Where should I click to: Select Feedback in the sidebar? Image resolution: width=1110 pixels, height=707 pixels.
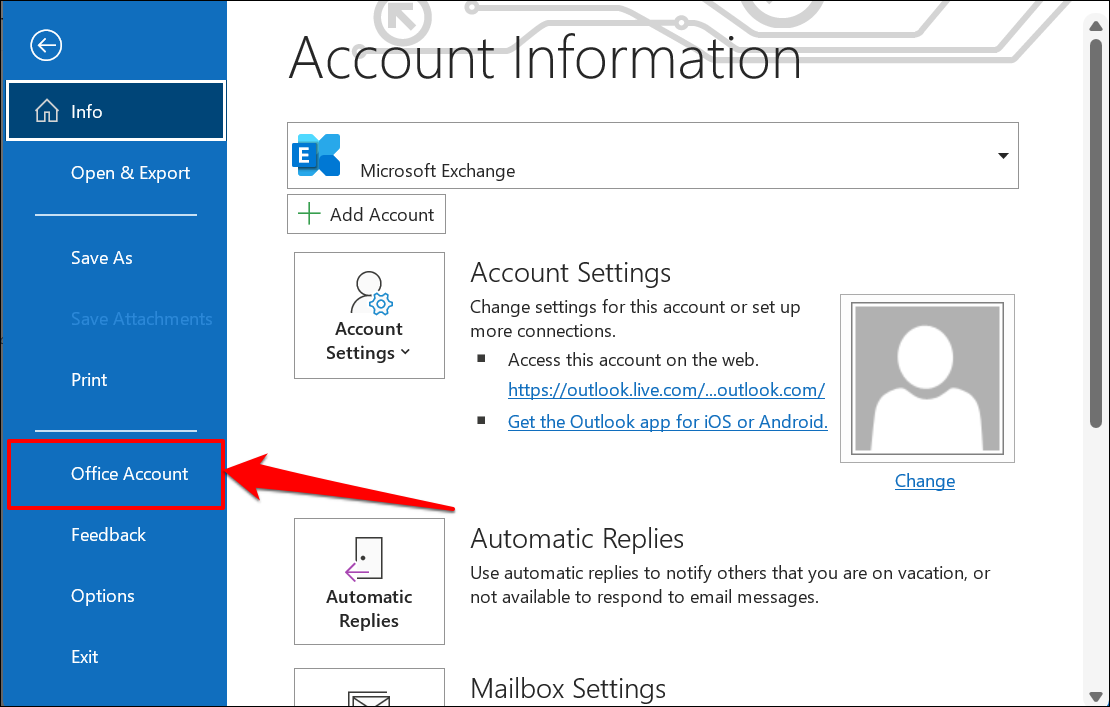pyautogui.click(x=108, y=535)
